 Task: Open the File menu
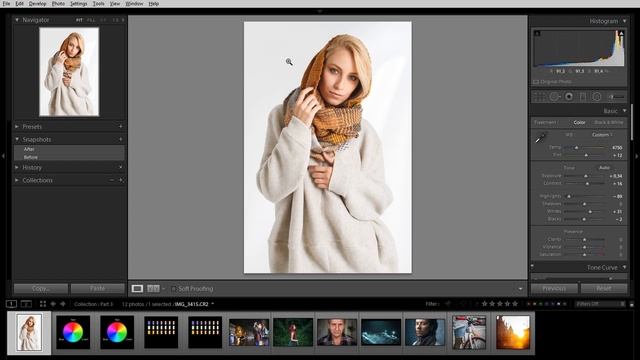[6, 3]
